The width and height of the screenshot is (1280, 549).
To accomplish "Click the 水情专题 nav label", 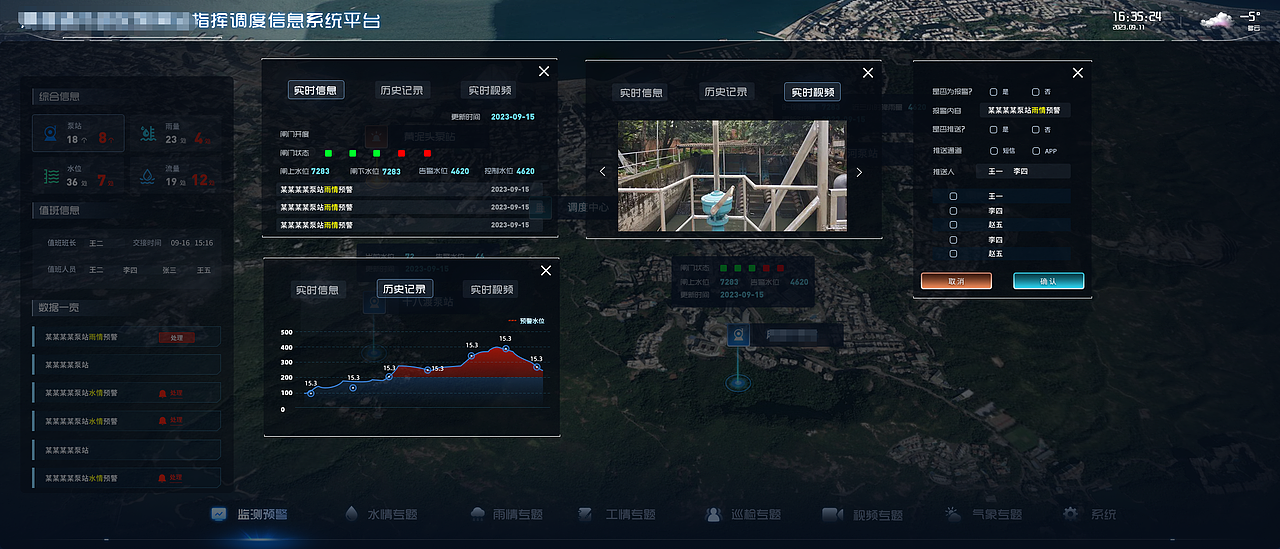I will (393, 515).
